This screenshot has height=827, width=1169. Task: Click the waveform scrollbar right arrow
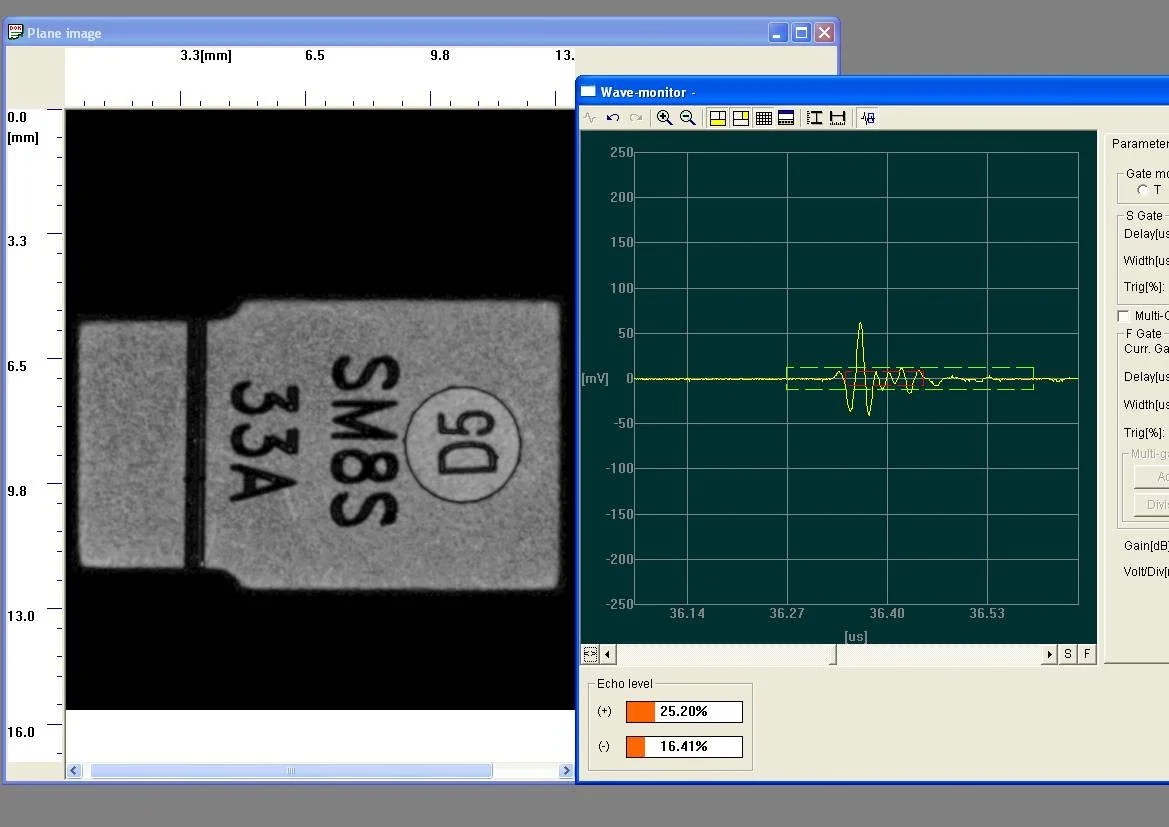pyautogui.click(x=1049, y=654)
